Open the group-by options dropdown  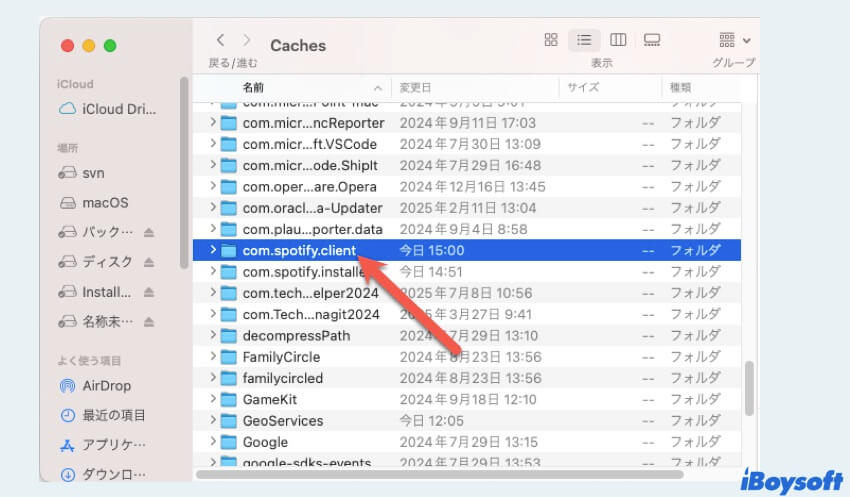(735, 40)
